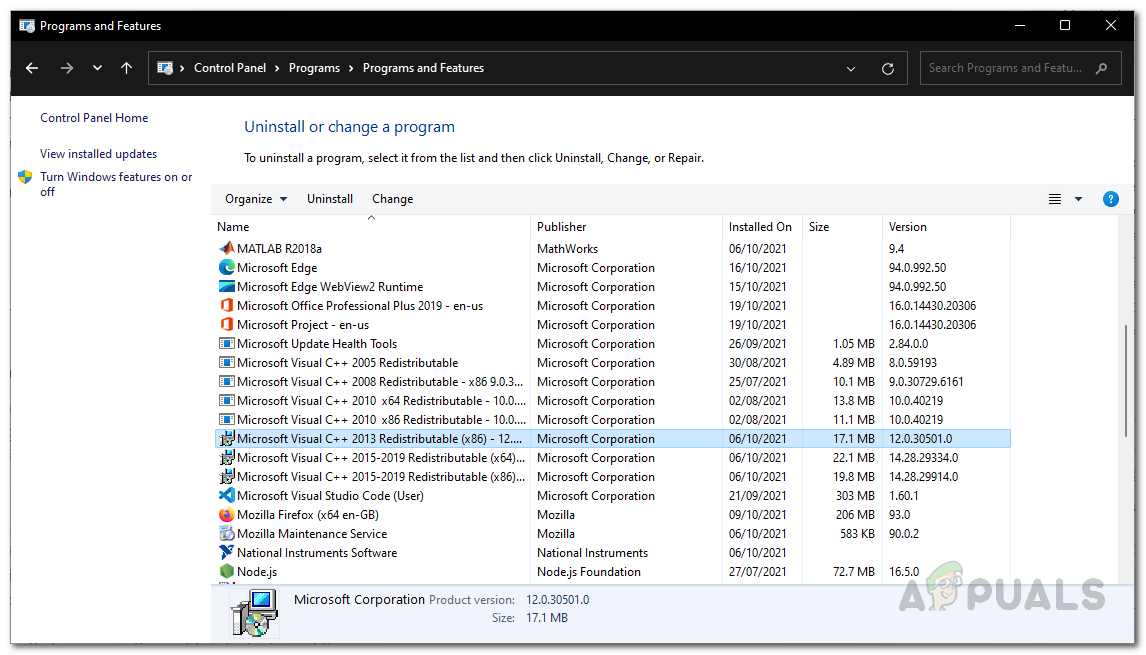Click the Up one level arrow
The image size is (1146, 655).
(x=126, y=68)
